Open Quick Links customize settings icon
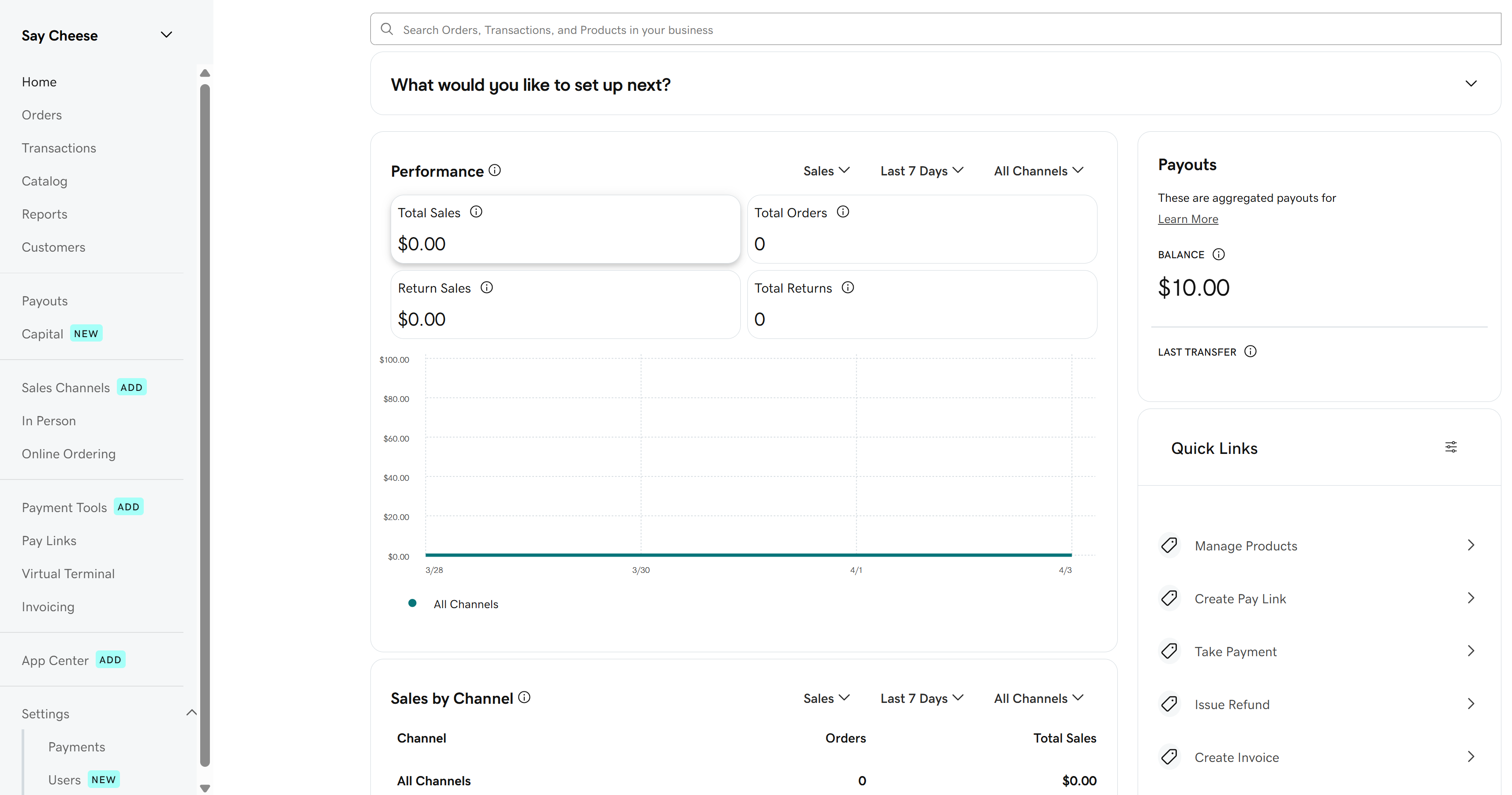 click(x=1450, y=448)
